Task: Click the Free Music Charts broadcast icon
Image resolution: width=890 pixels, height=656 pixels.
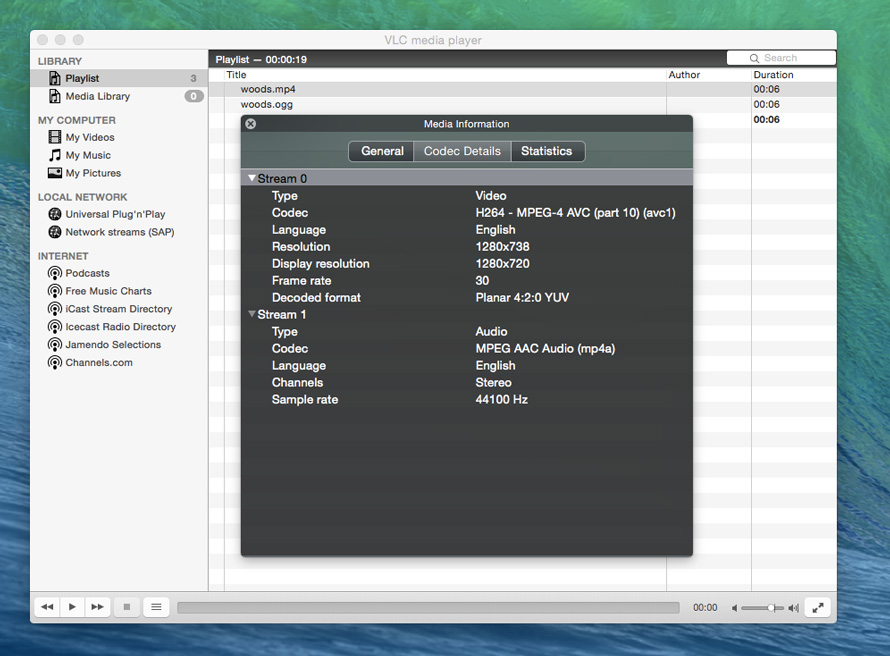Action: pos(54,291)
